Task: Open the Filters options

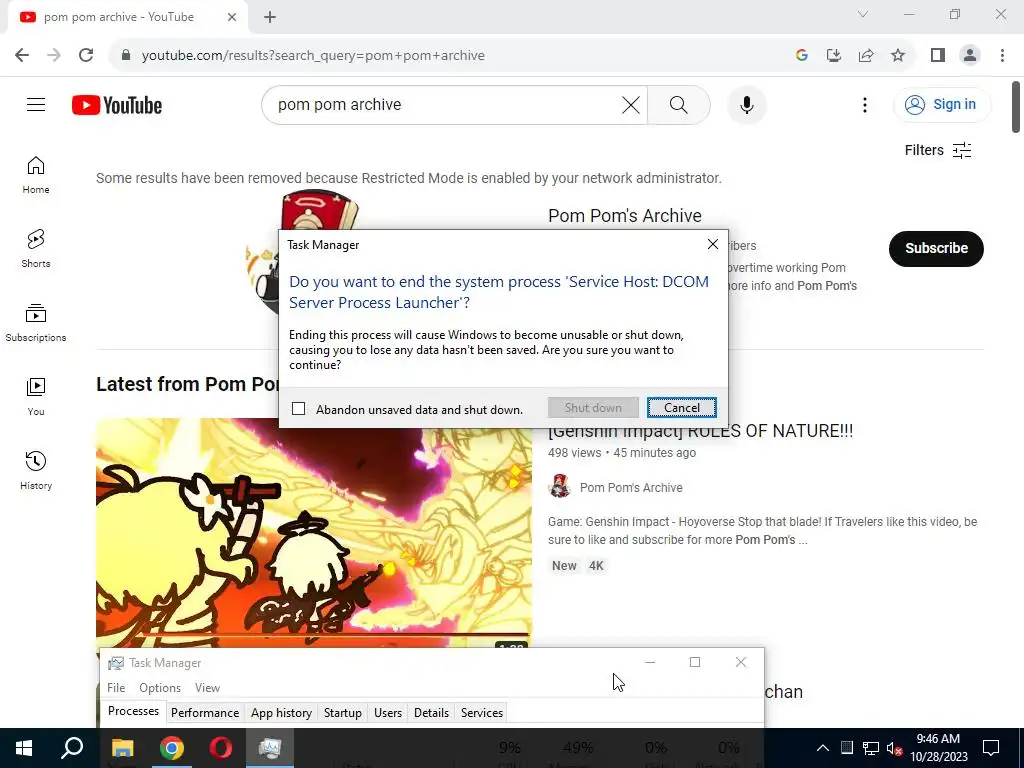Action: tap(938, 150)
